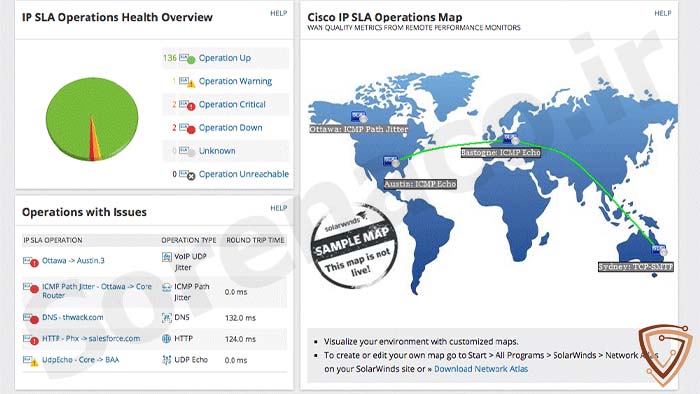Click the Ottawa node icon on map
Image resolution: width=700 pixels, height=394 pixels.
click(359, 117)
